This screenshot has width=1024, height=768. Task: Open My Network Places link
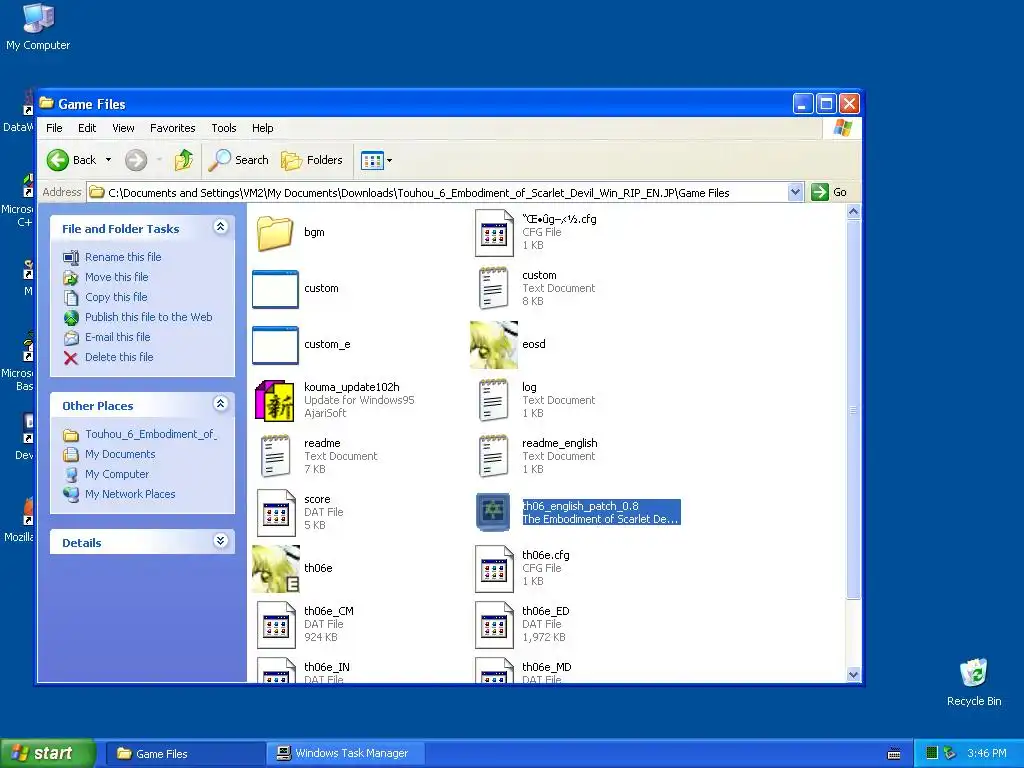coord(130,494)
